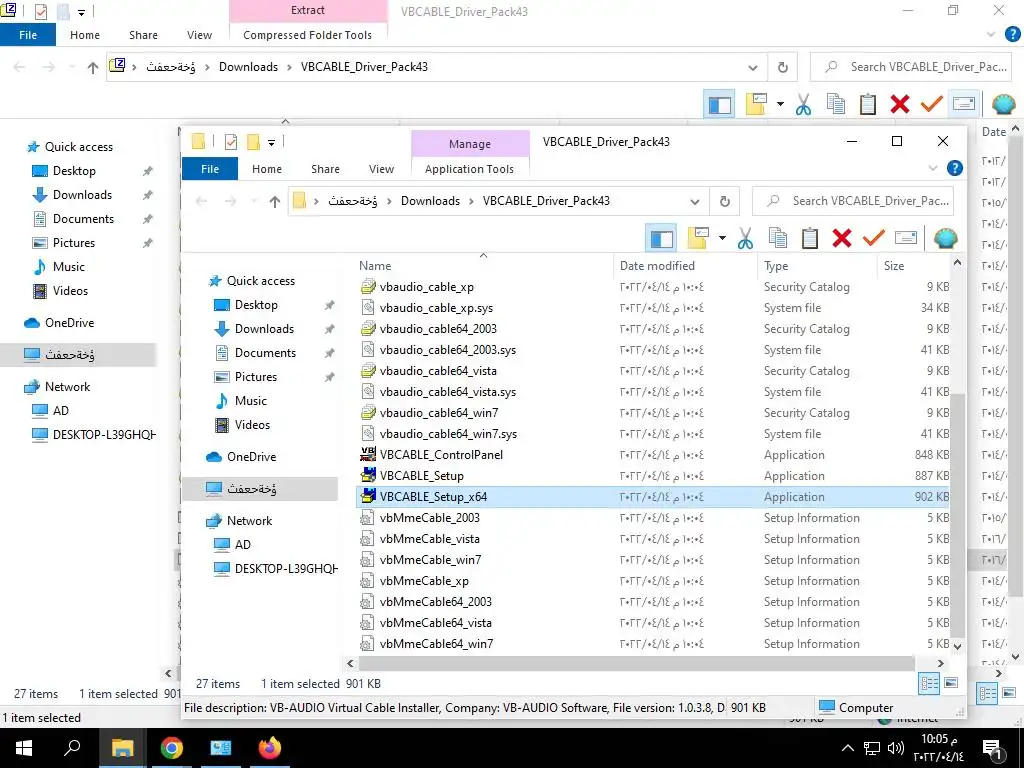Open Compressed Folder Tools tab in back window
The height and width of the screenshot is (768, 1024).
pyautogui.click(x=308, y=35)
